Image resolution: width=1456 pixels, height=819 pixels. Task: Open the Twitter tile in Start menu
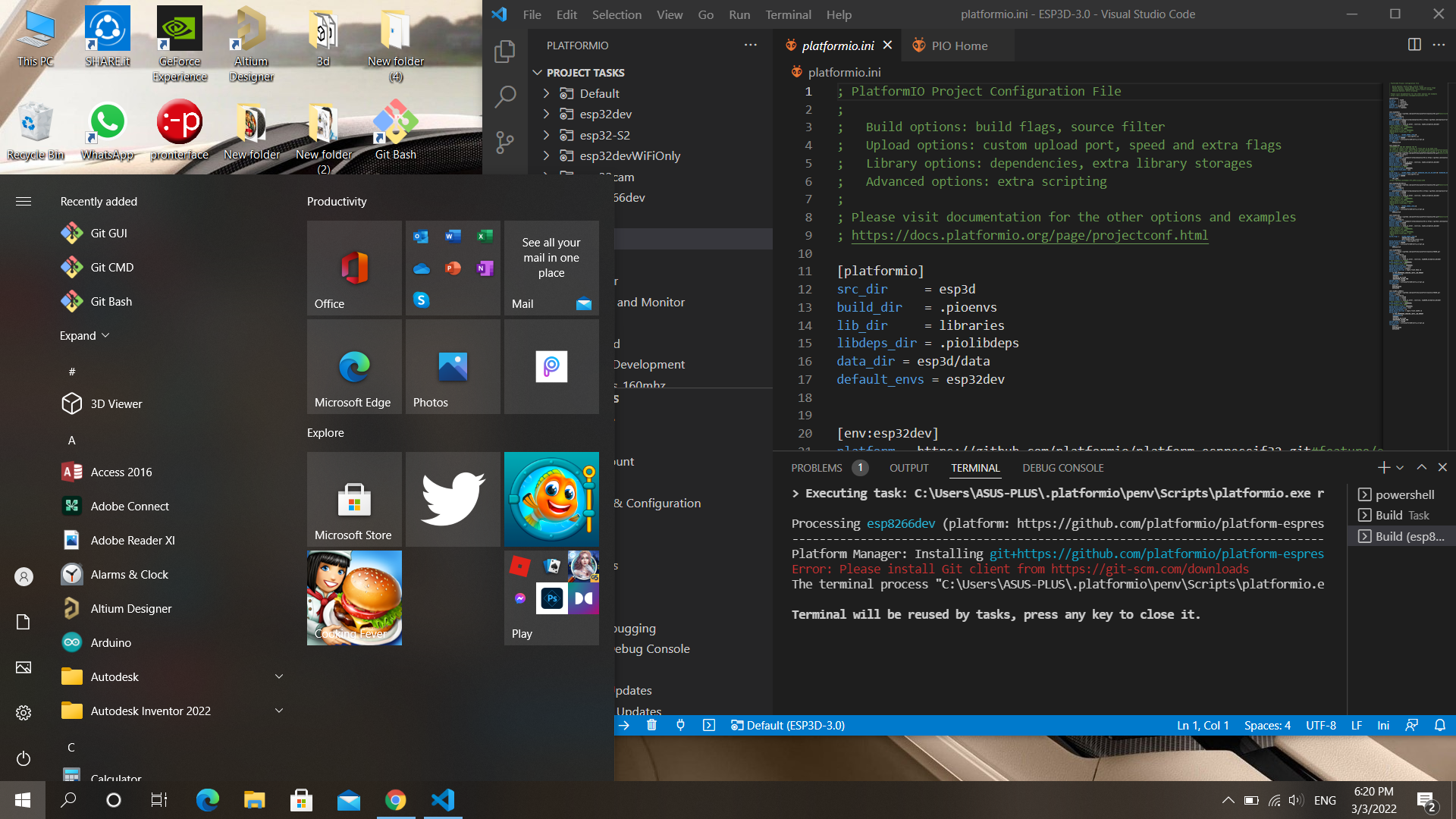pos(453,499)
